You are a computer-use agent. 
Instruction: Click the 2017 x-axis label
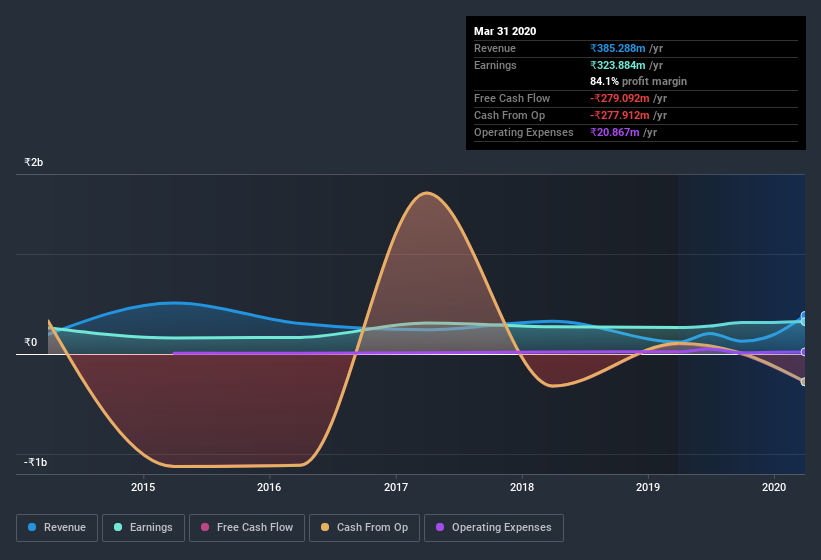click(396, 487)
